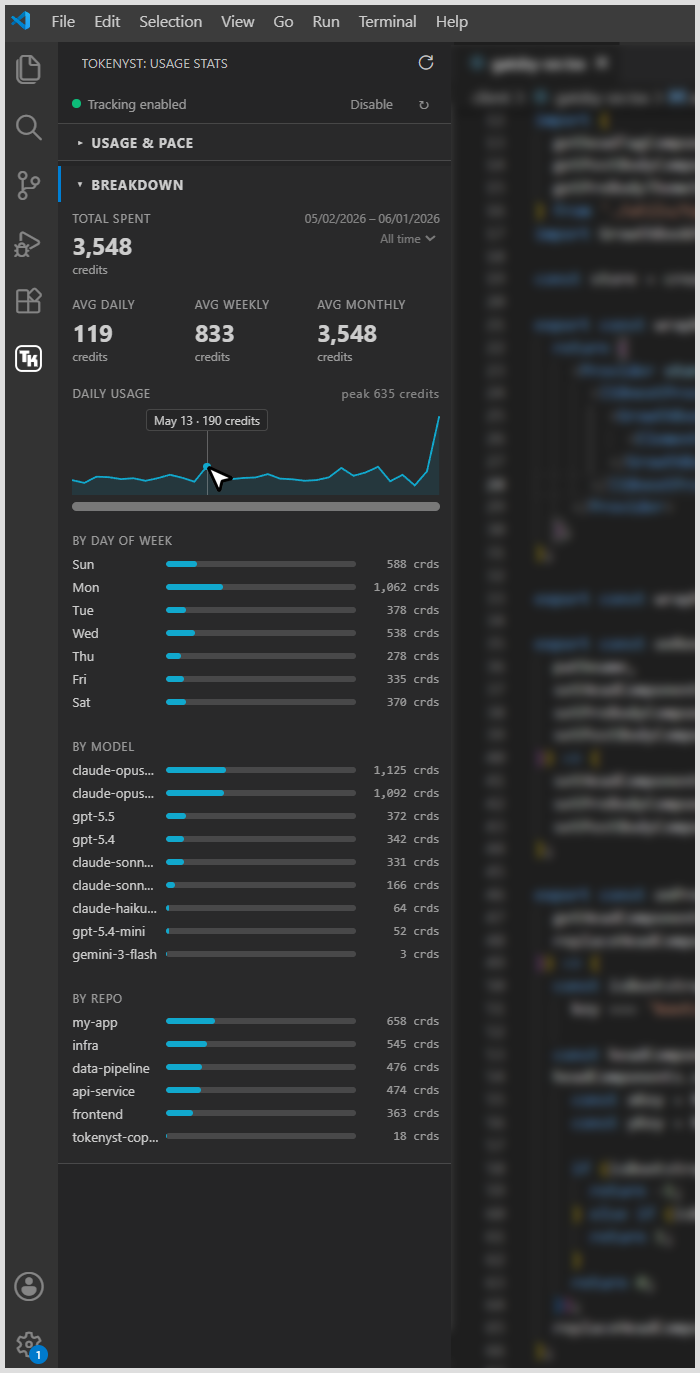Open the Manage gear icon
Screen dimensions: 700x1373
pyautogui.click(x=29, y=1344)
